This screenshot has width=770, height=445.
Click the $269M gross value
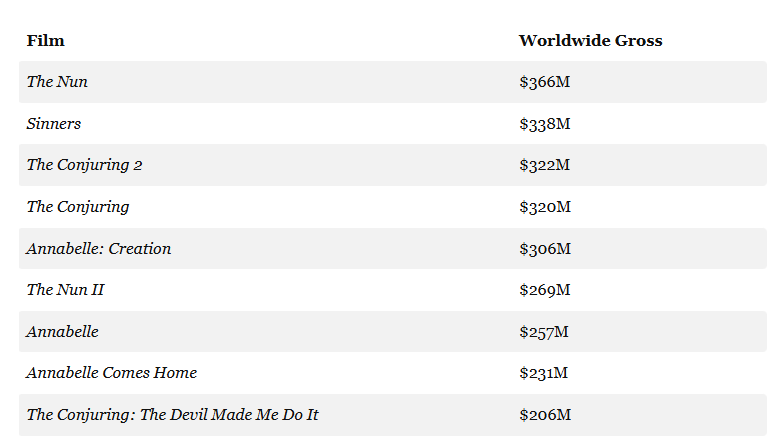tap(544, 290)
